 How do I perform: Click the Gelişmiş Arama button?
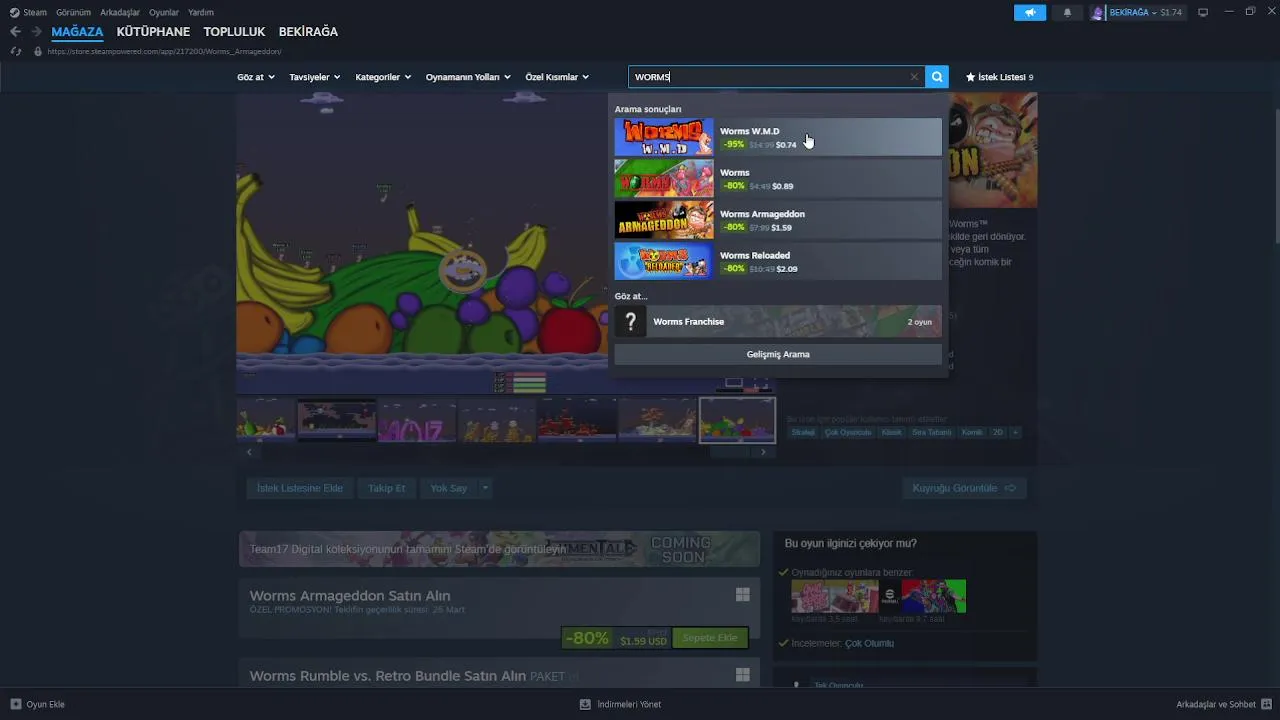[778, 354]
